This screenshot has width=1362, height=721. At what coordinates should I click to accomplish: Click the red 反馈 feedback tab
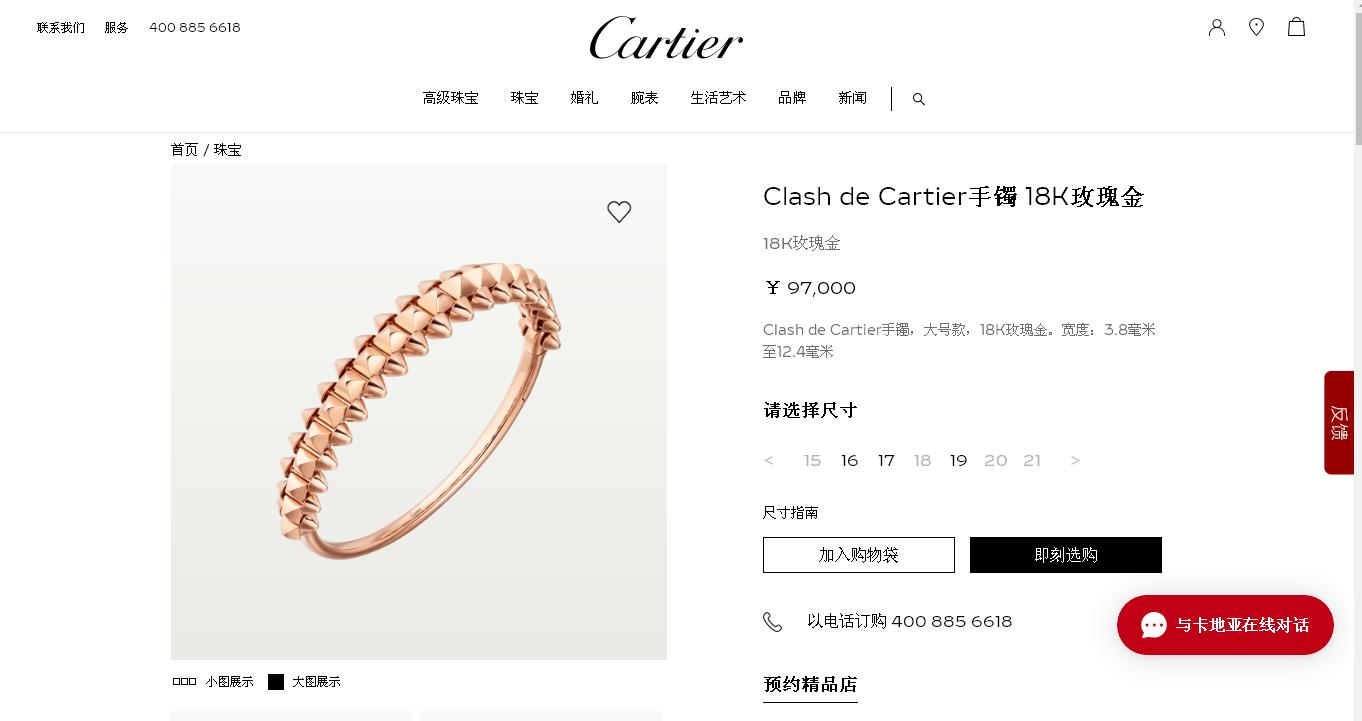1339,422
